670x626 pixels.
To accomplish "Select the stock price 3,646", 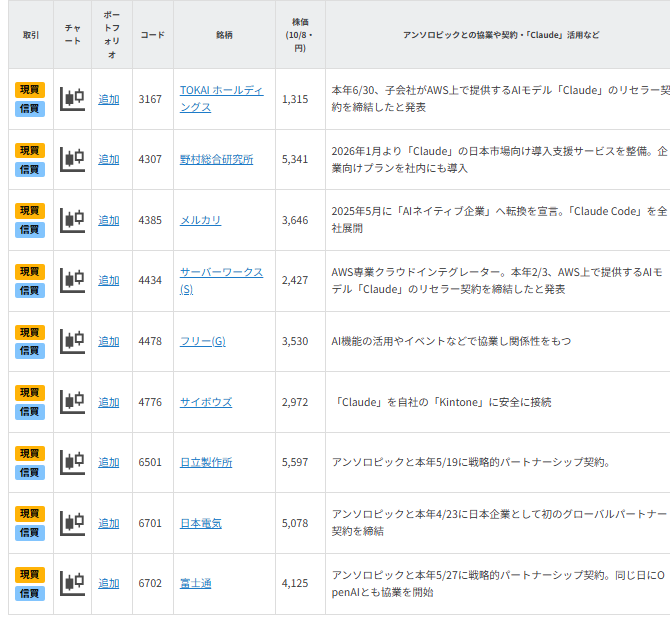I will coord(295,220).
